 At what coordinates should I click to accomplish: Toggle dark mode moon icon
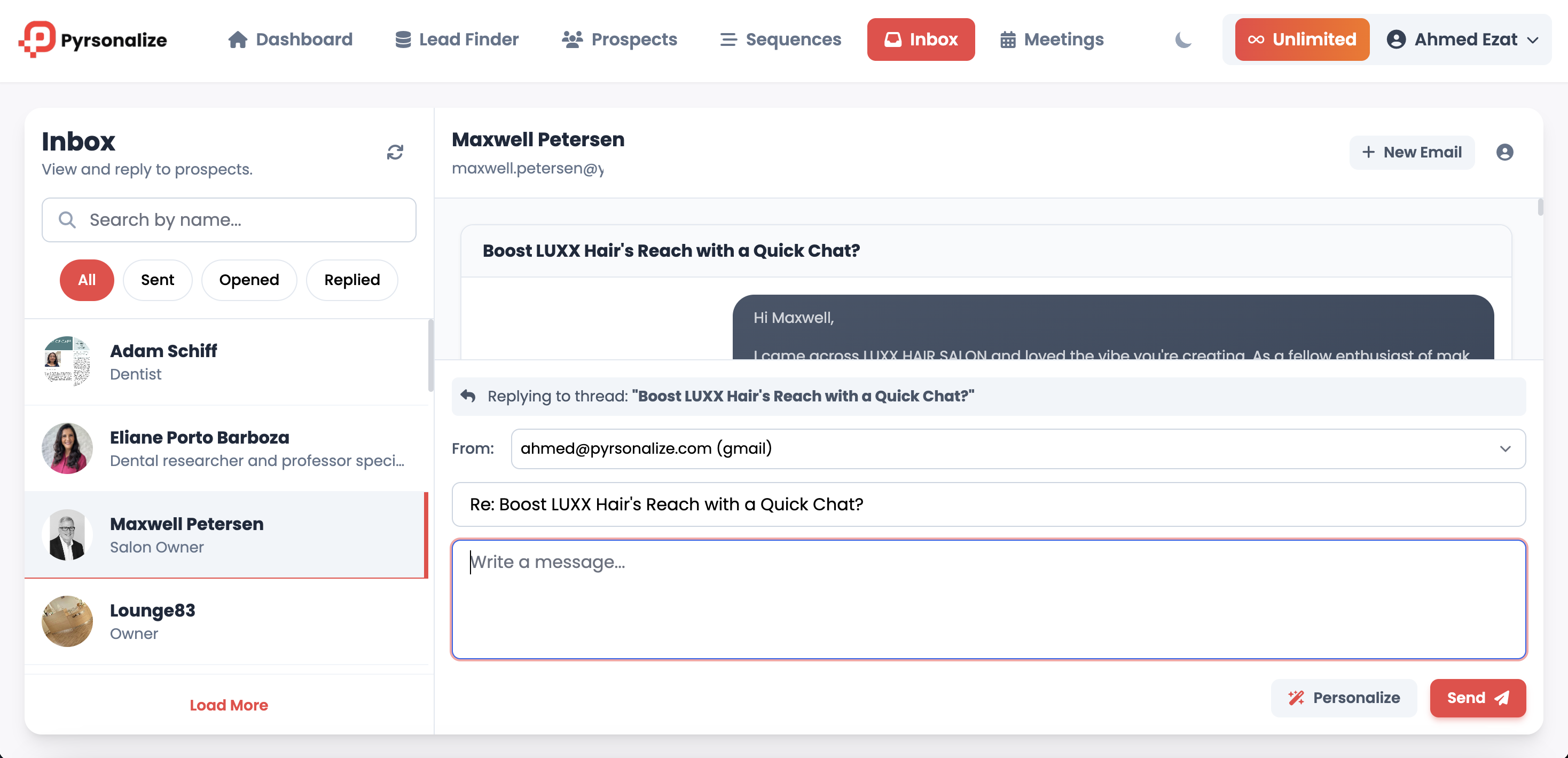1183,40
